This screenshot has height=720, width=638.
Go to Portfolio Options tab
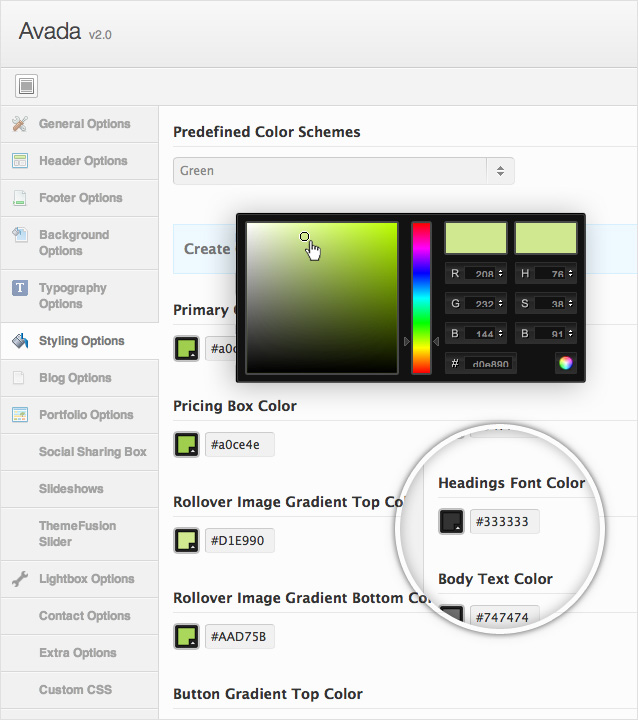[79, 415]
